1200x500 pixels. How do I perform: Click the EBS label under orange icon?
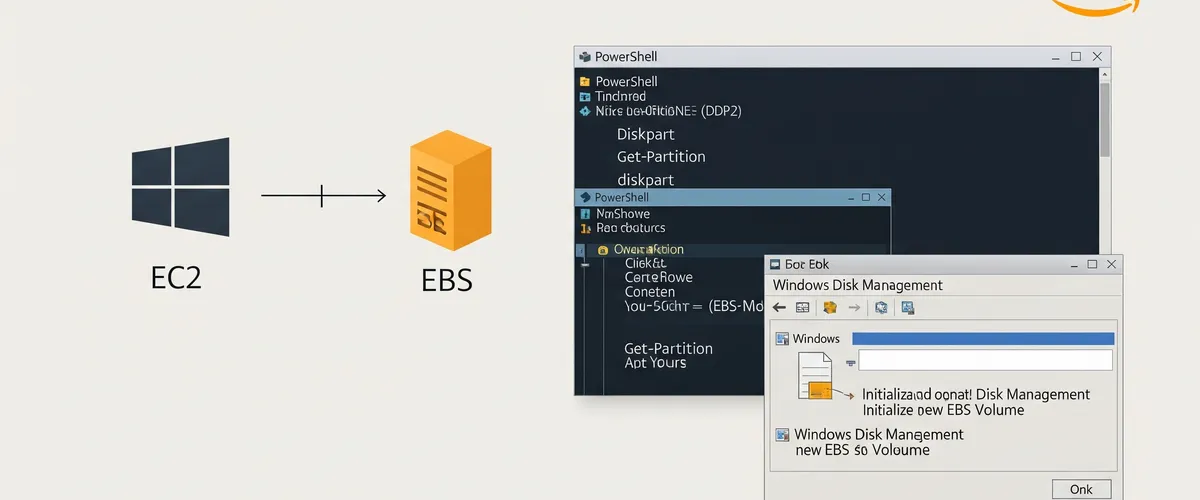tap(447, 279)
